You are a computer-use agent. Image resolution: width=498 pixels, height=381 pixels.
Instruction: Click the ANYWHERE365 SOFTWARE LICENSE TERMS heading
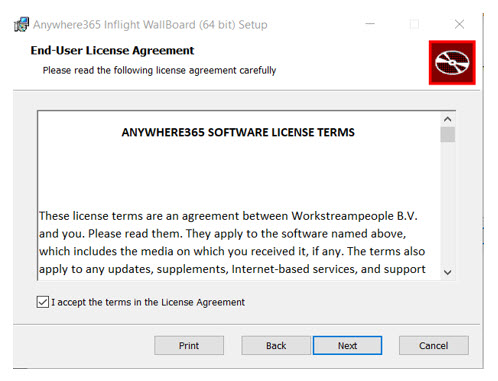[x=238, y=132]
